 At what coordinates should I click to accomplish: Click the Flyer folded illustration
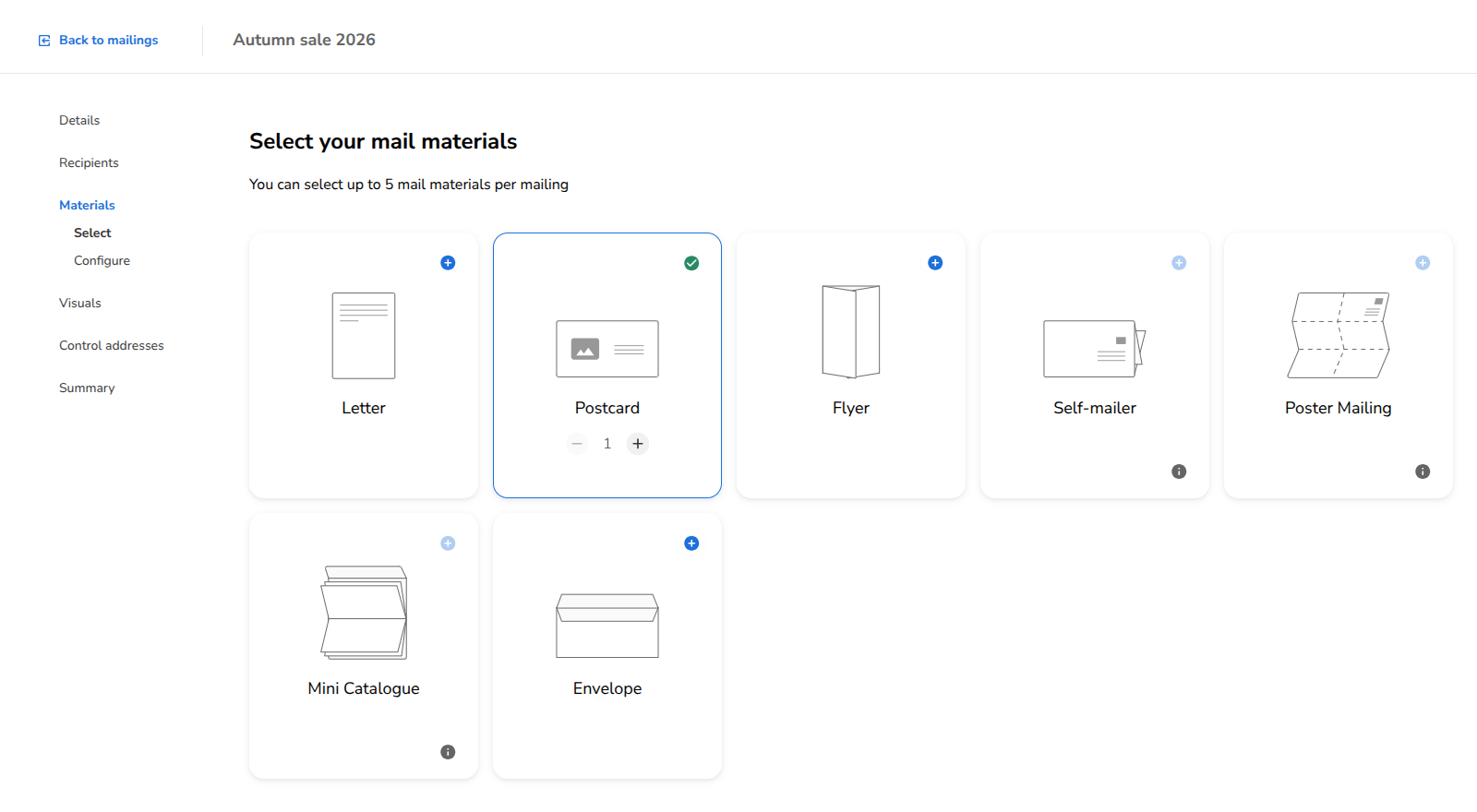tap(851, 332)
